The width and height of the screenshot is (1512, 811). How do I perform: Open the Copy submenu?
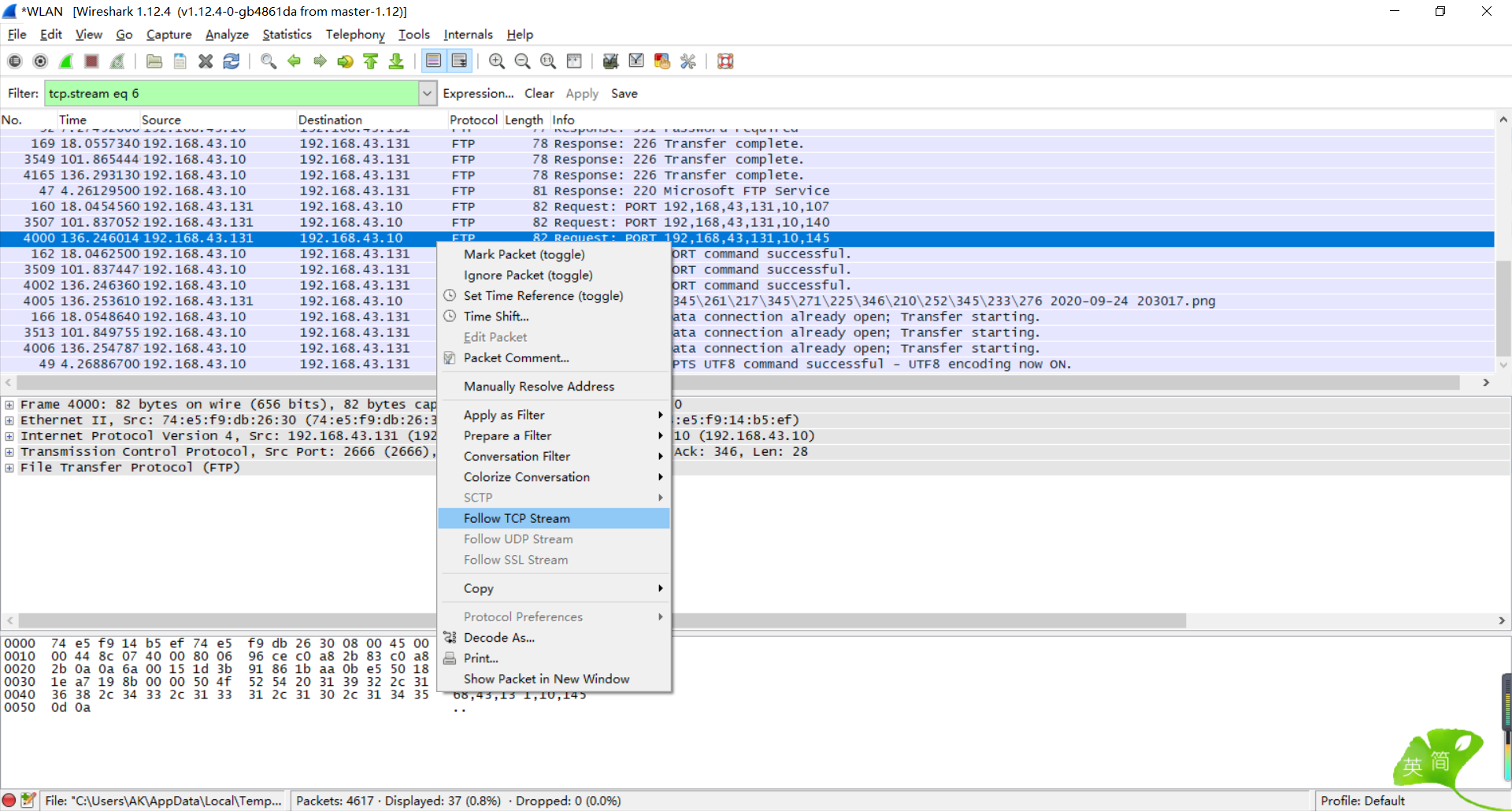pos(554,588)
